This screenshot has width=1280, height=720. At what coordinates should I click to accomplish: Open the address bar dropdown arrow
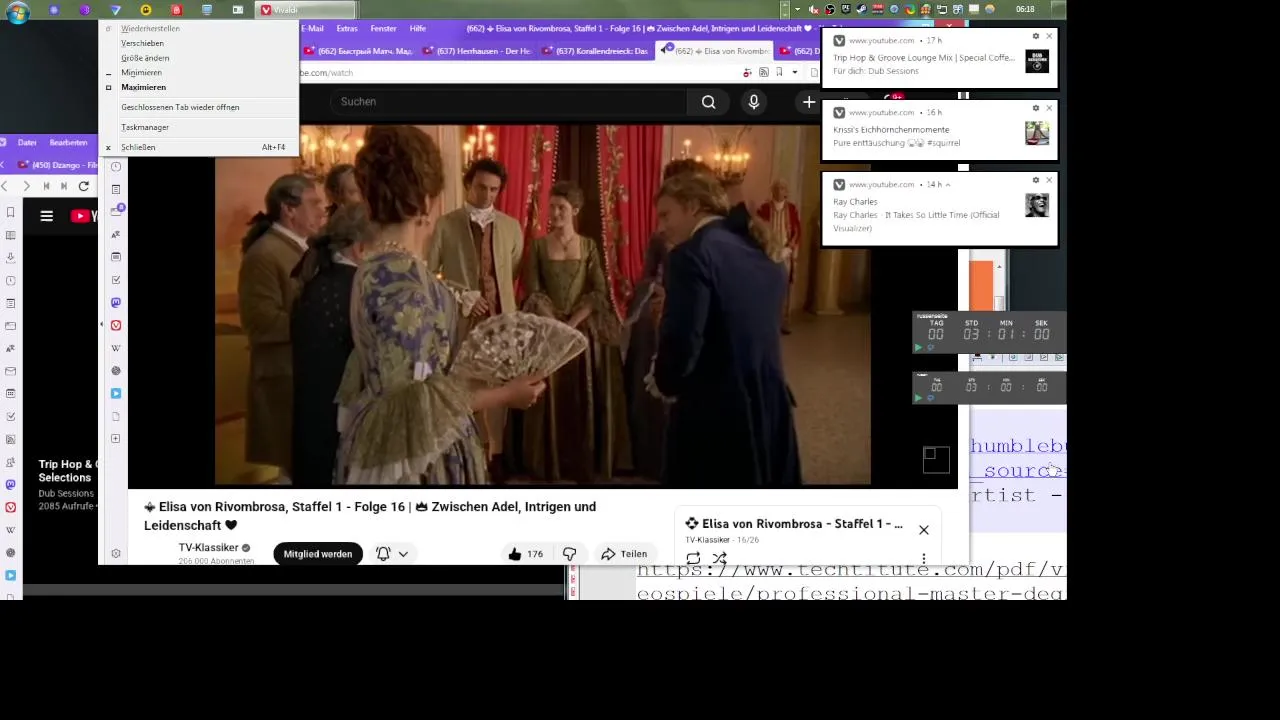click(795, 72)
